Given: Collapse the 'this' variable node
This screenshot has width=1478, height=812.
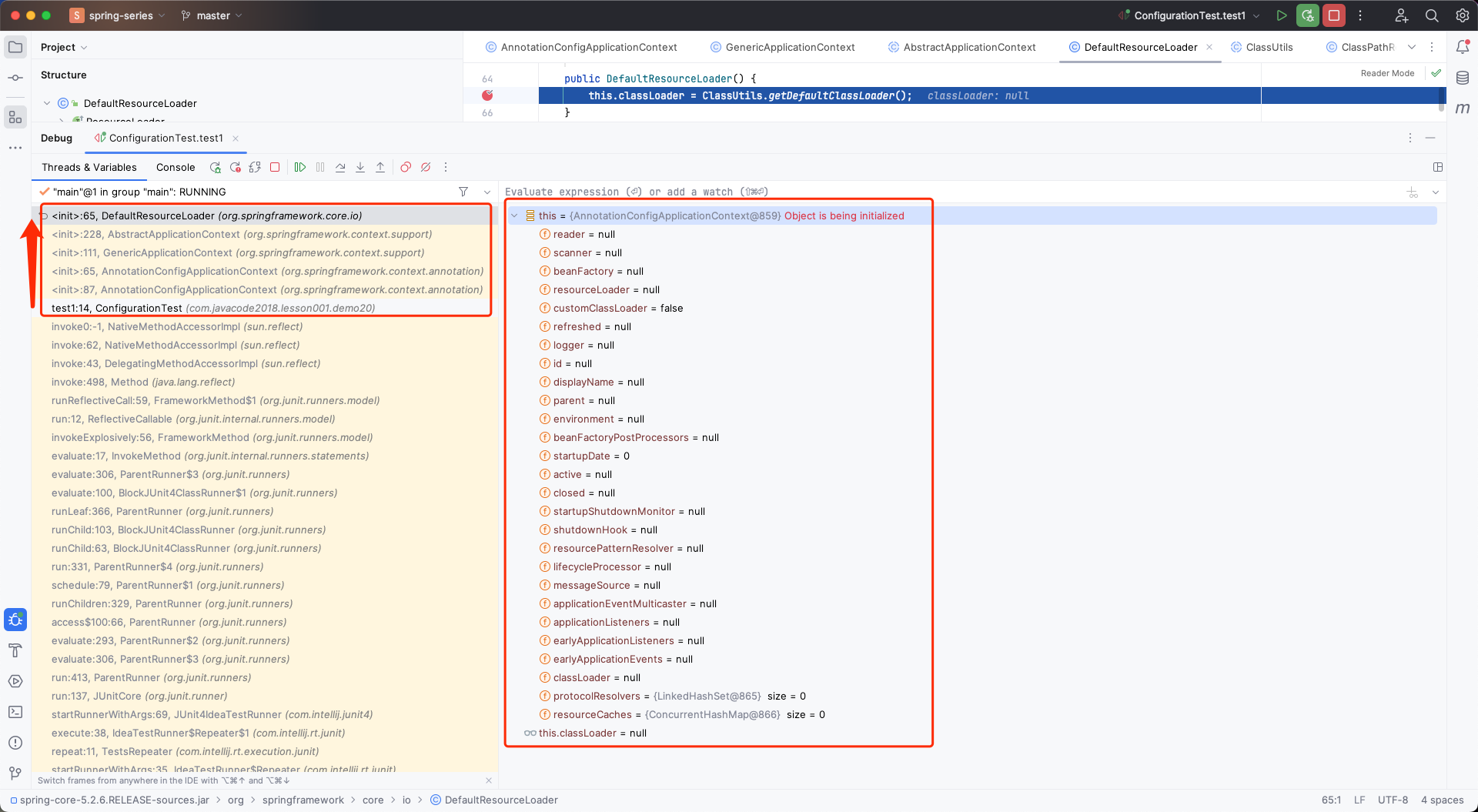Looking at the screenshot, I should pos(515,216).
